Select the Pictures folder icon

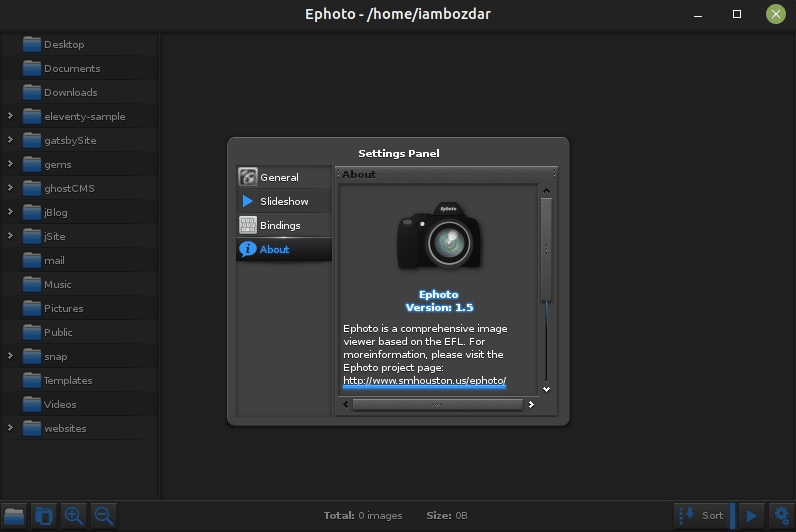click(x=31, y=308)
